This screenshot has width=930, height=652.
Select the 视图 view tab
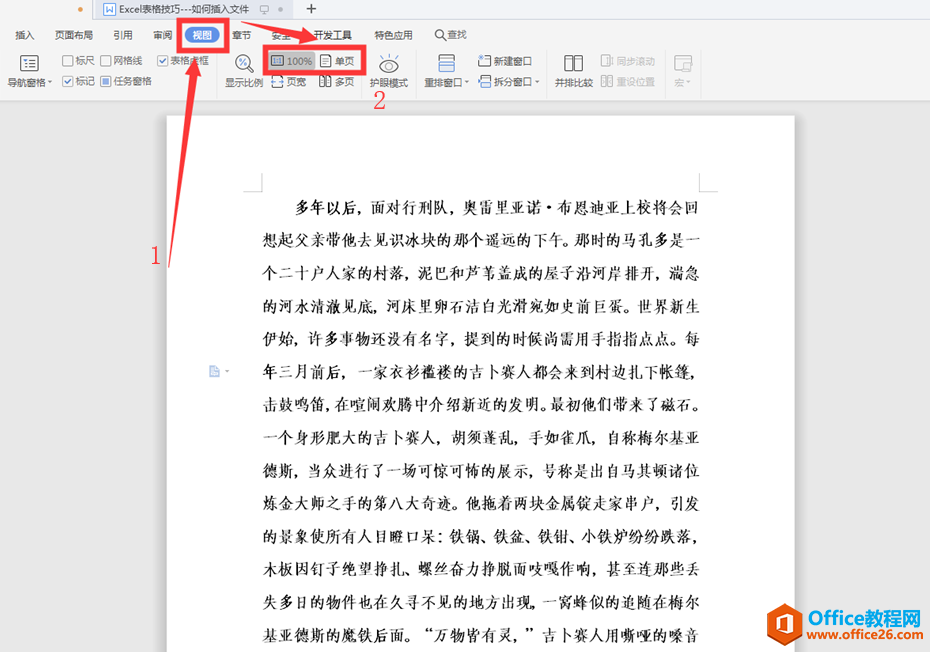(202, 35)
